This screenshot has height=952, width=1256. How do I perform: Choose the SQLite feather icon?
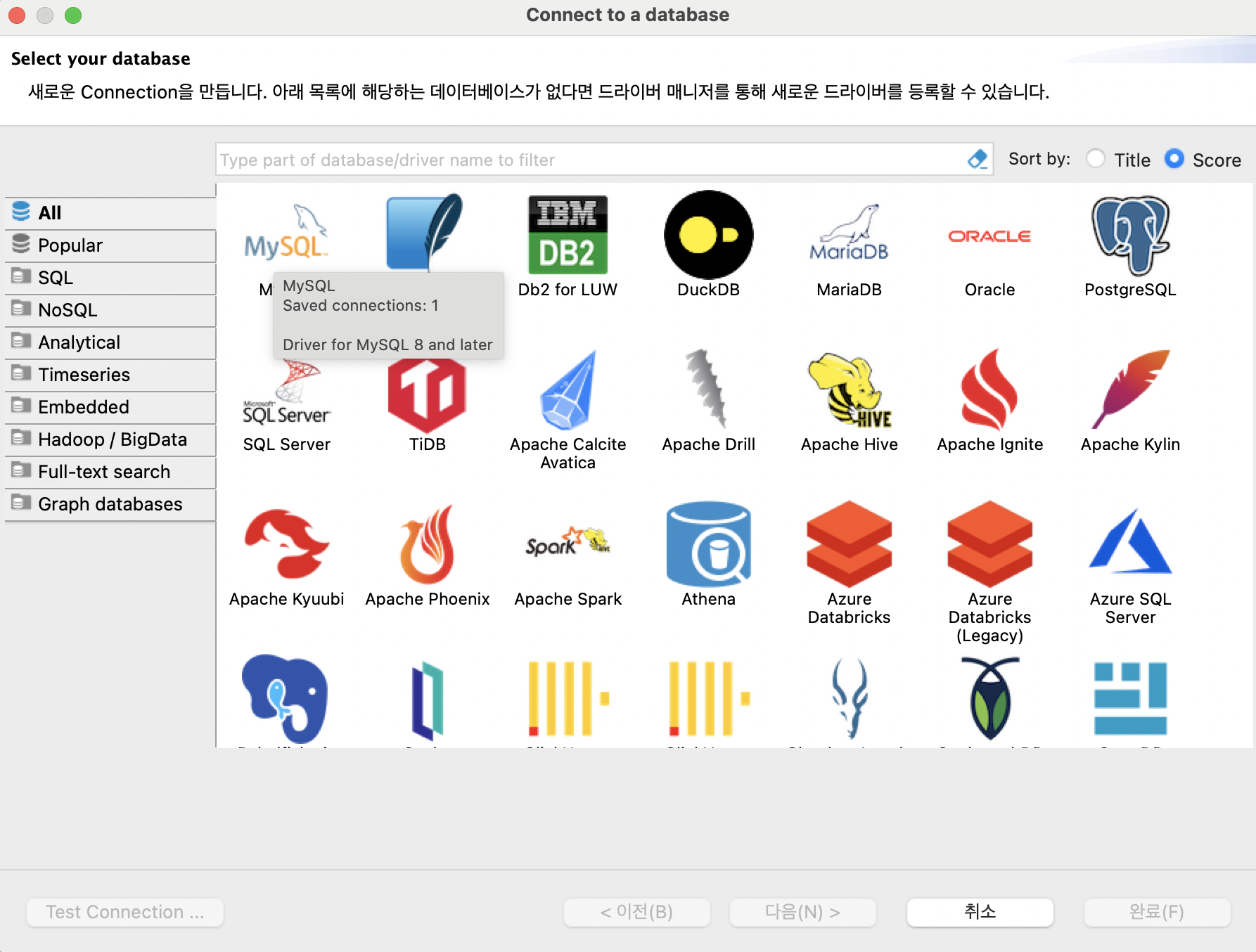425,232
